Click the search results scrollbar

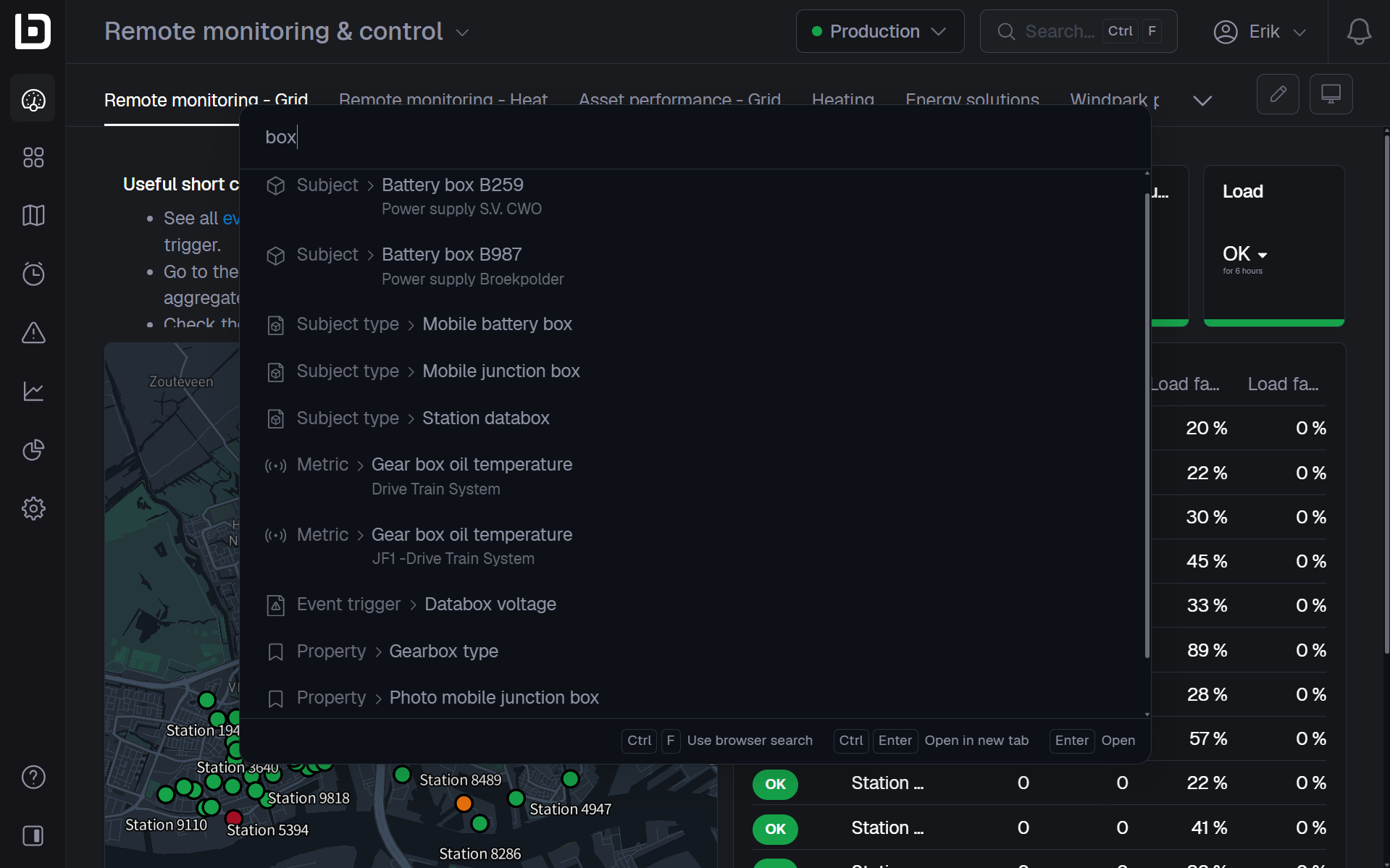pos(1147,427)
